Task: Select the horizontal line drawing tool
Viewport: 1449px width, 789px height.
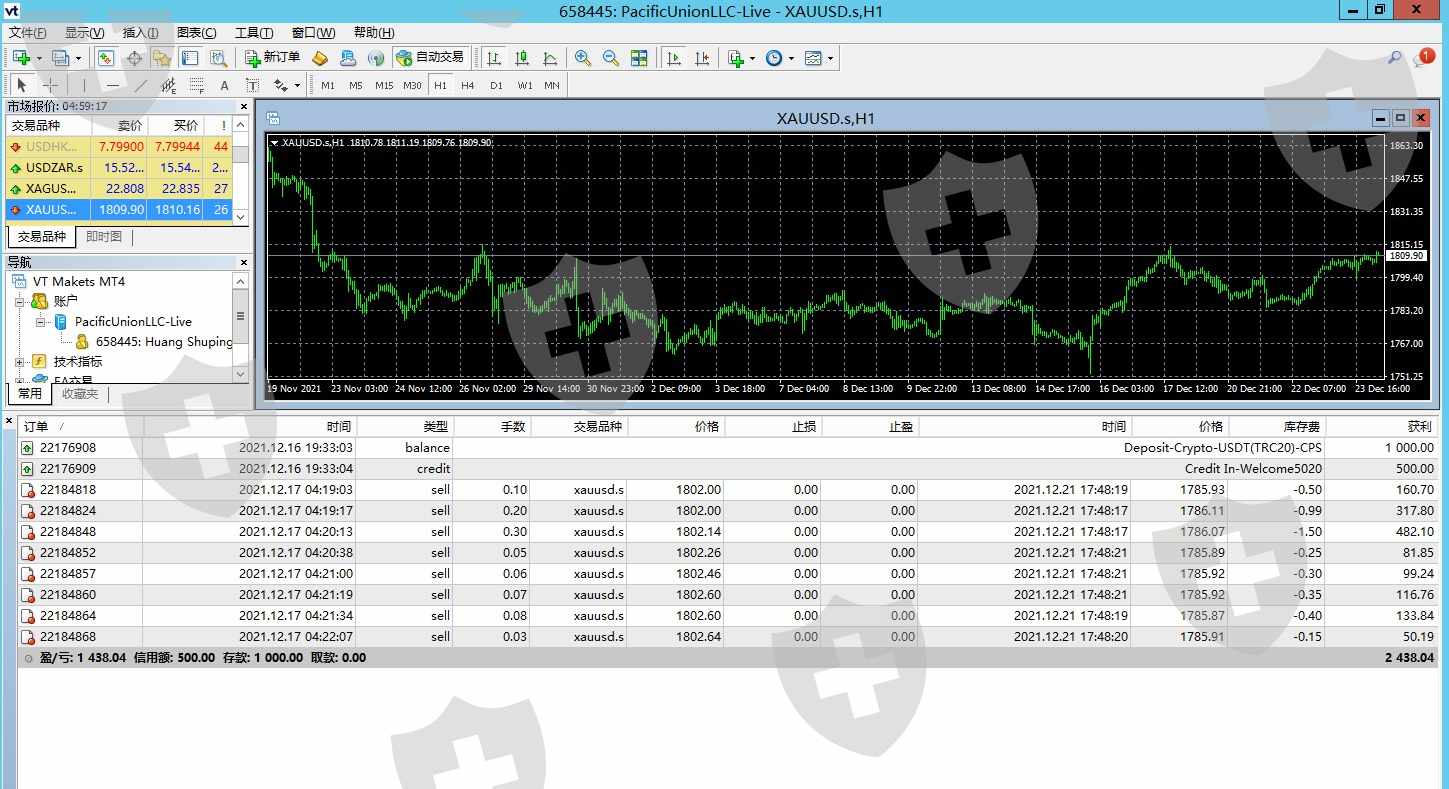Action: pos(113,86)
